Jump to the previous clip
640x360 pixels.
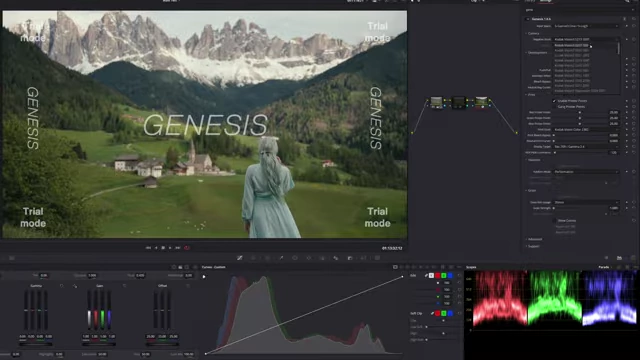(x=148, y=248)
